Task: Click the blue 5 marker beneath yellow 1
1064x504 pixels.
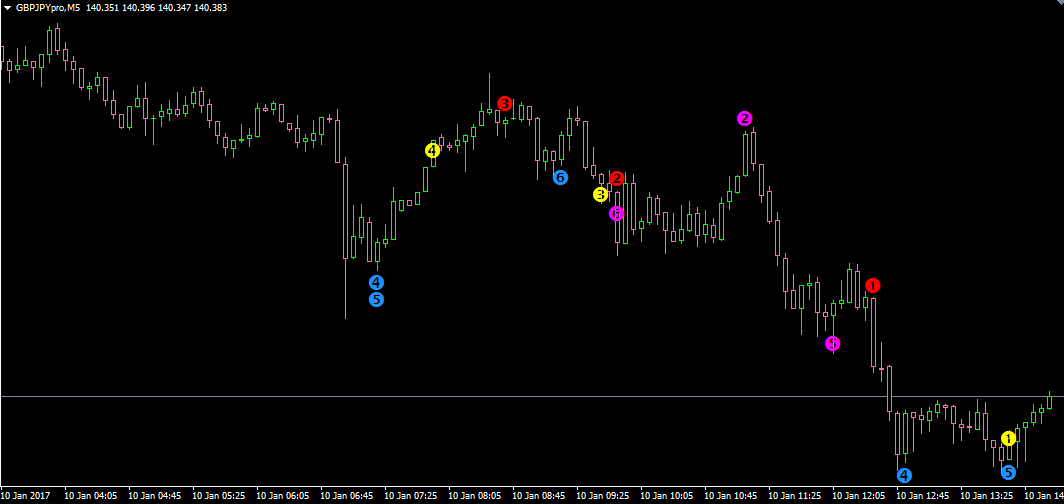Action: [x=1008, y=472]
